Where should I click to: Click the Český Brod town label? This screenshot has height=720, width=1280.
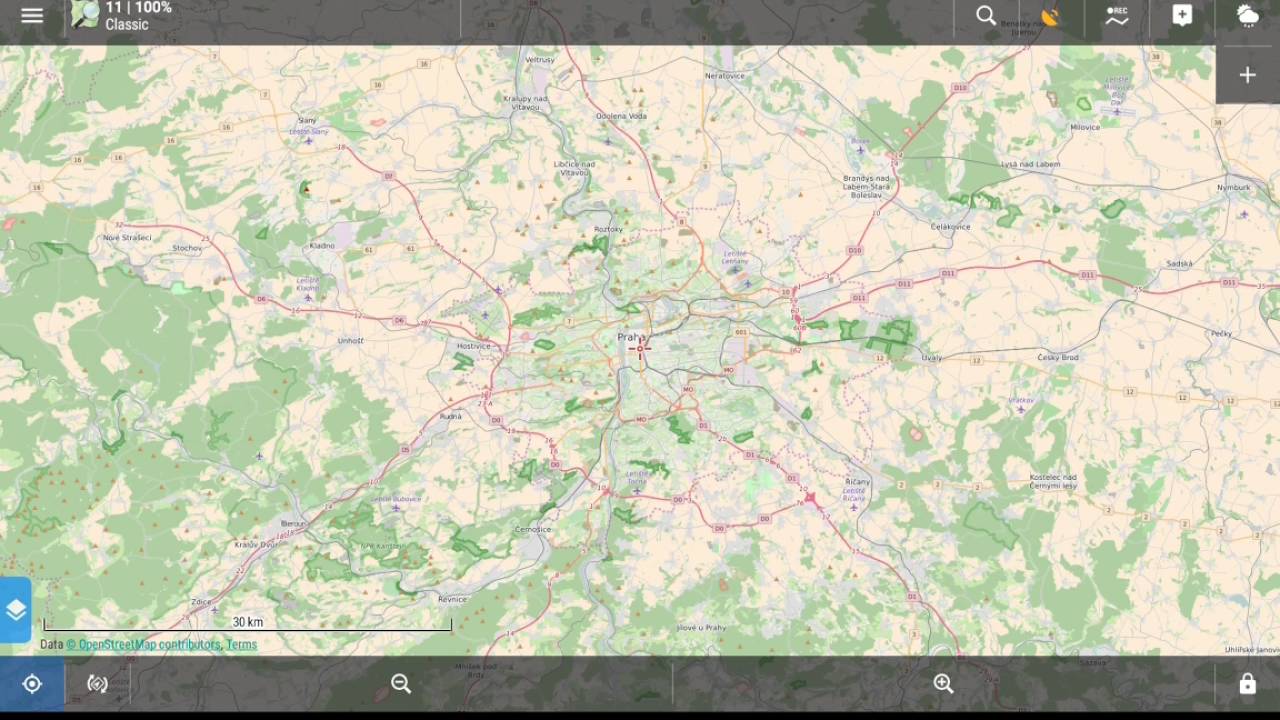tap(1058, 357)
